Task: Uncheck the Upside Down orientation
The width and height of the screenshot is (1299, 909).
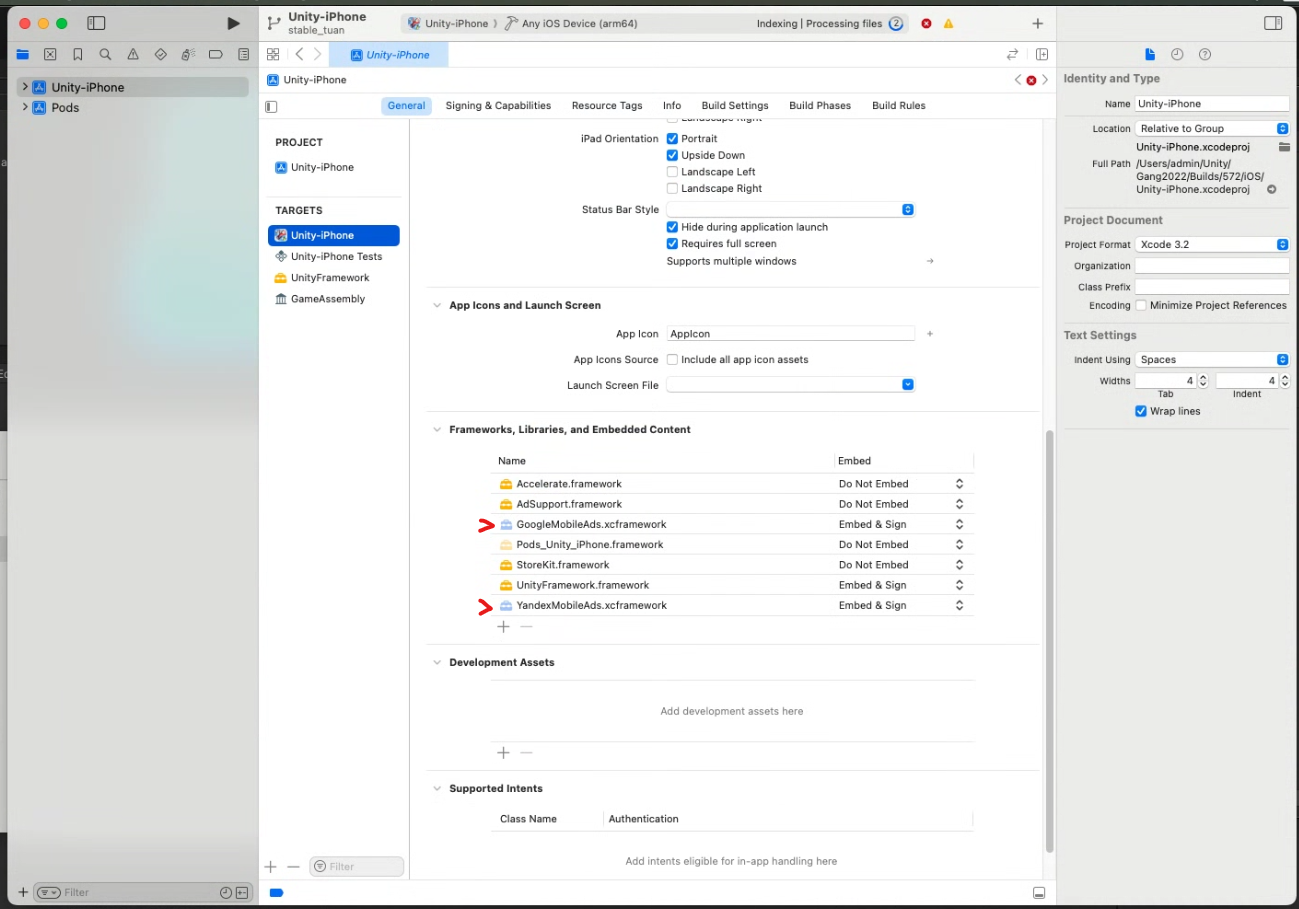Action: [x=673, y=156]
